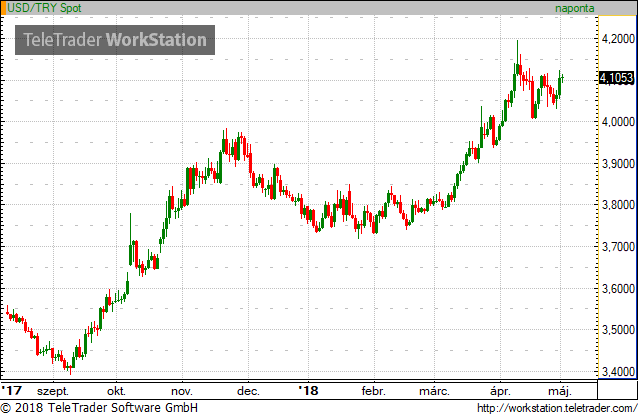Click the febr. month label
This screenshot has width=638, height=417.
(x=374, y=391)
